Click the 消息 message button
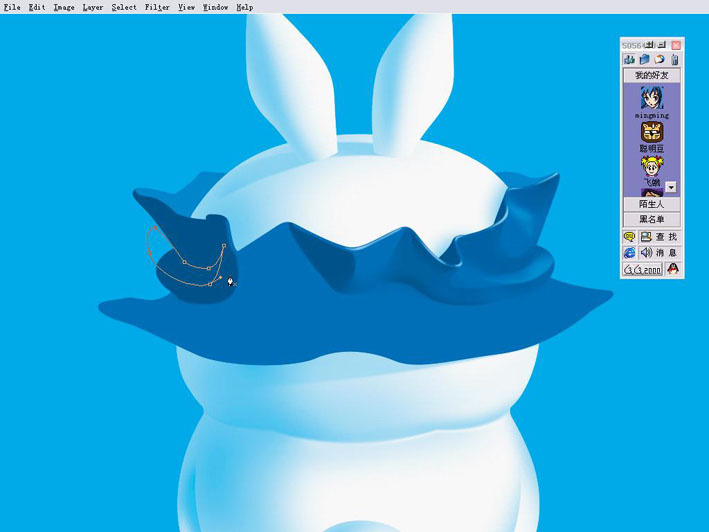Viewport: 709px width, 532px height. click(x=660, y=253)
